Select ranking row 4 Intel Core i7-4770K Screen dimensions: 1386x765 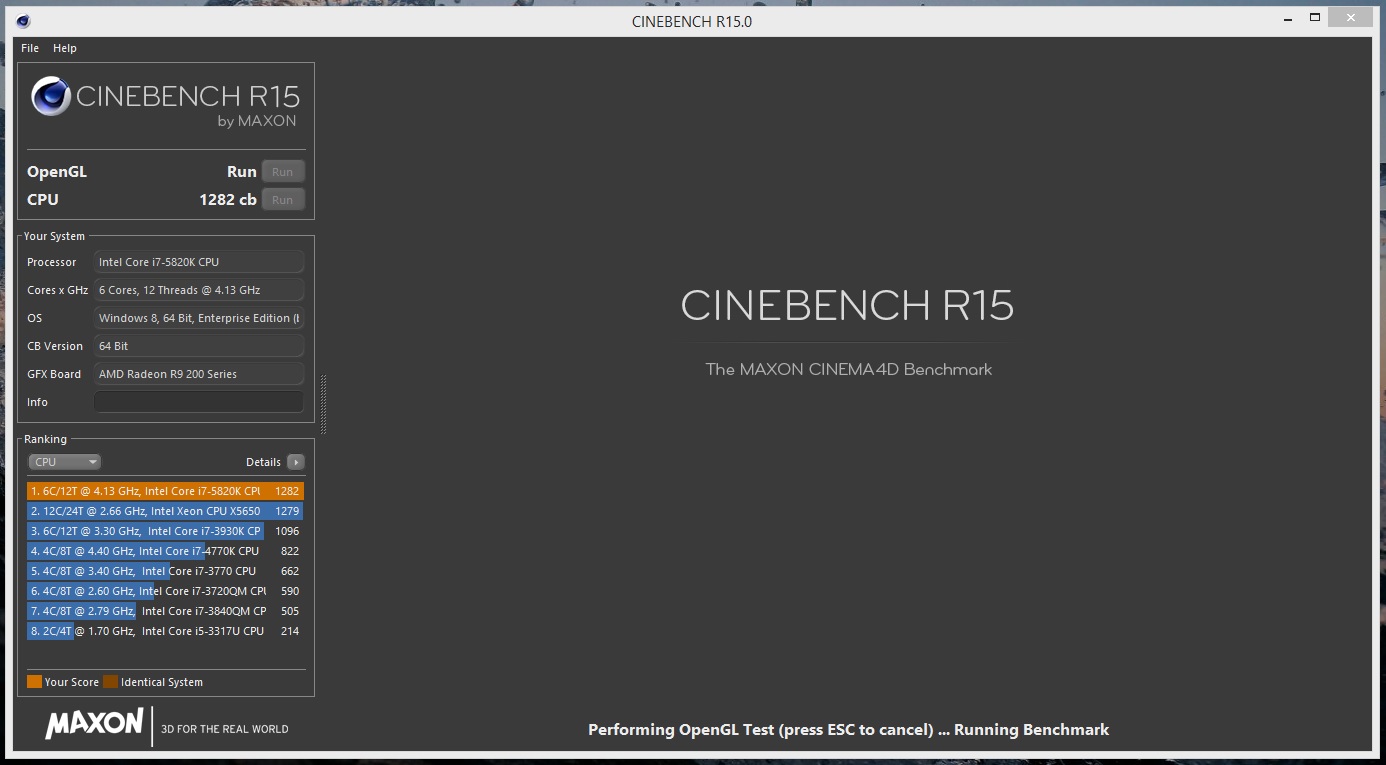[165, 551]
